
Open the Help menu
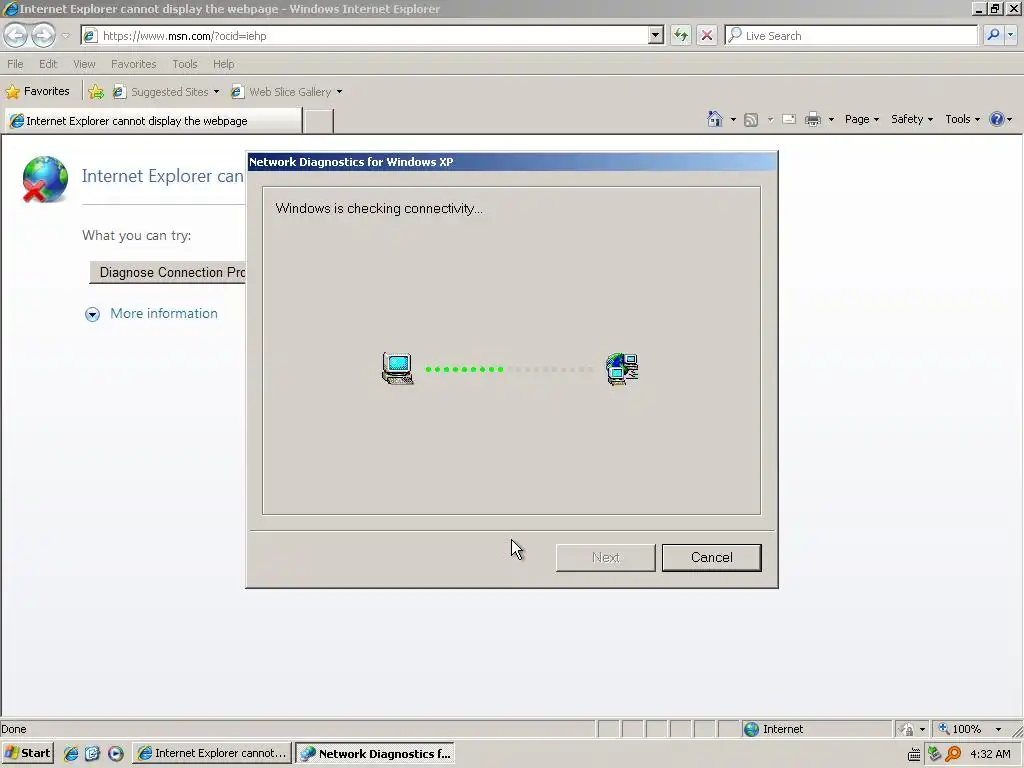pos(223,64)
